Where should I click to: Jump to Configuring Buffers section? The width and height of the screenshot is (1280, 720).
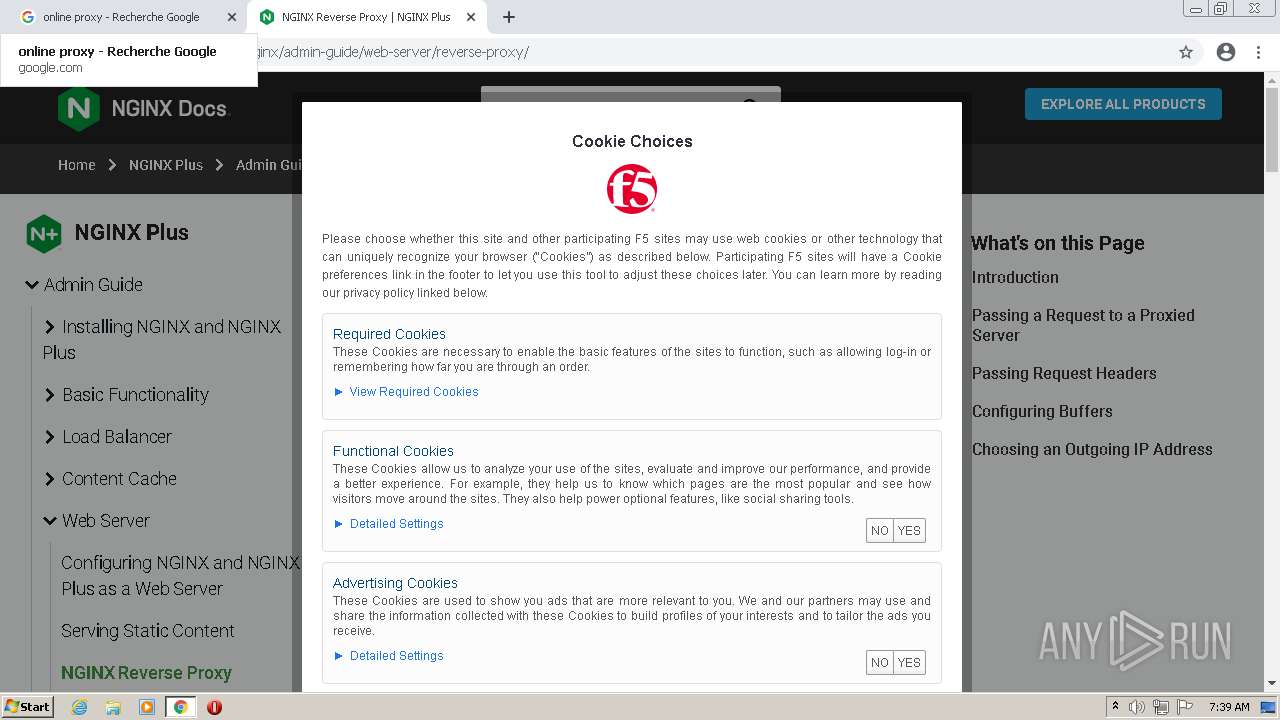pyautogui.click(x=1042, y=411)
